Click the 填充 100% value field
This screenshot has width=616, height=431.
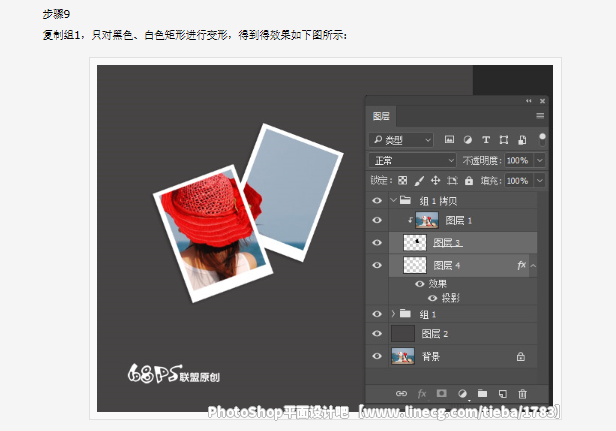[x=519, y=181]
